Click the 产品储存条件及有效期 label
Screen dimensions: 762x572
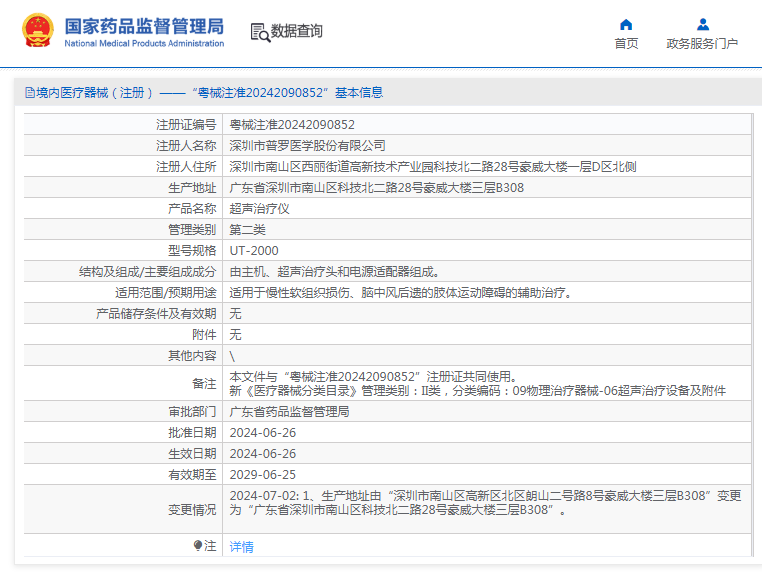coord(156,313)
